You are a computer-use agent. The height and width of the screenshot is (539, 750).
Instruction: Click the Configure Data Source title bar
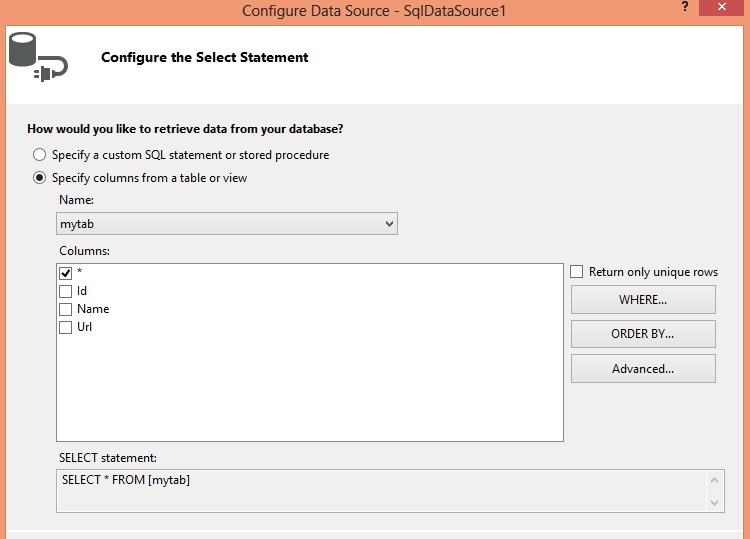pyautogui.click(x=374, y=11)
